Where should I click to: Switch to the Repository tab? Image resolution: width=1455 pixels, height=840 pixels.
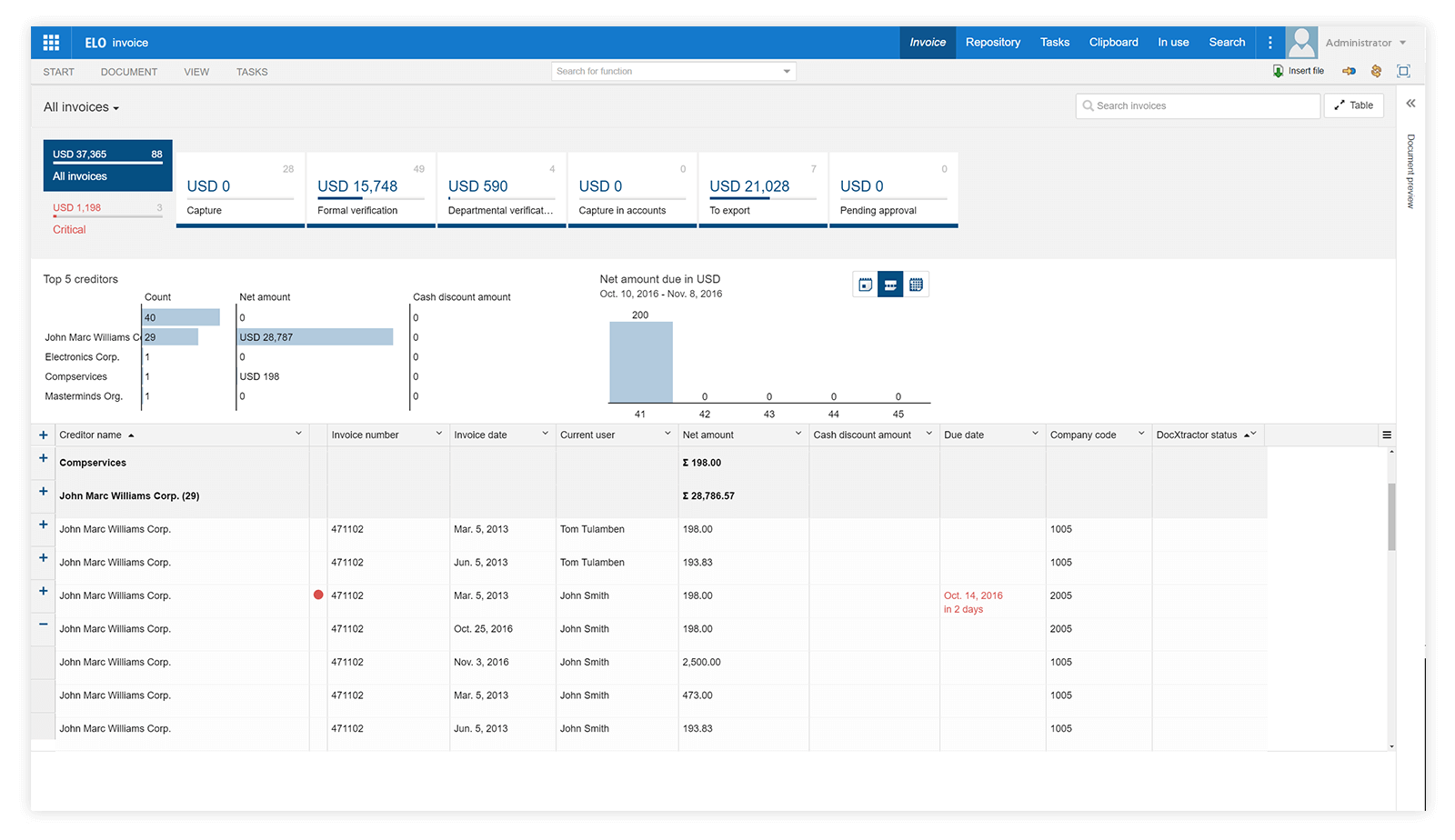pos(993,43)
